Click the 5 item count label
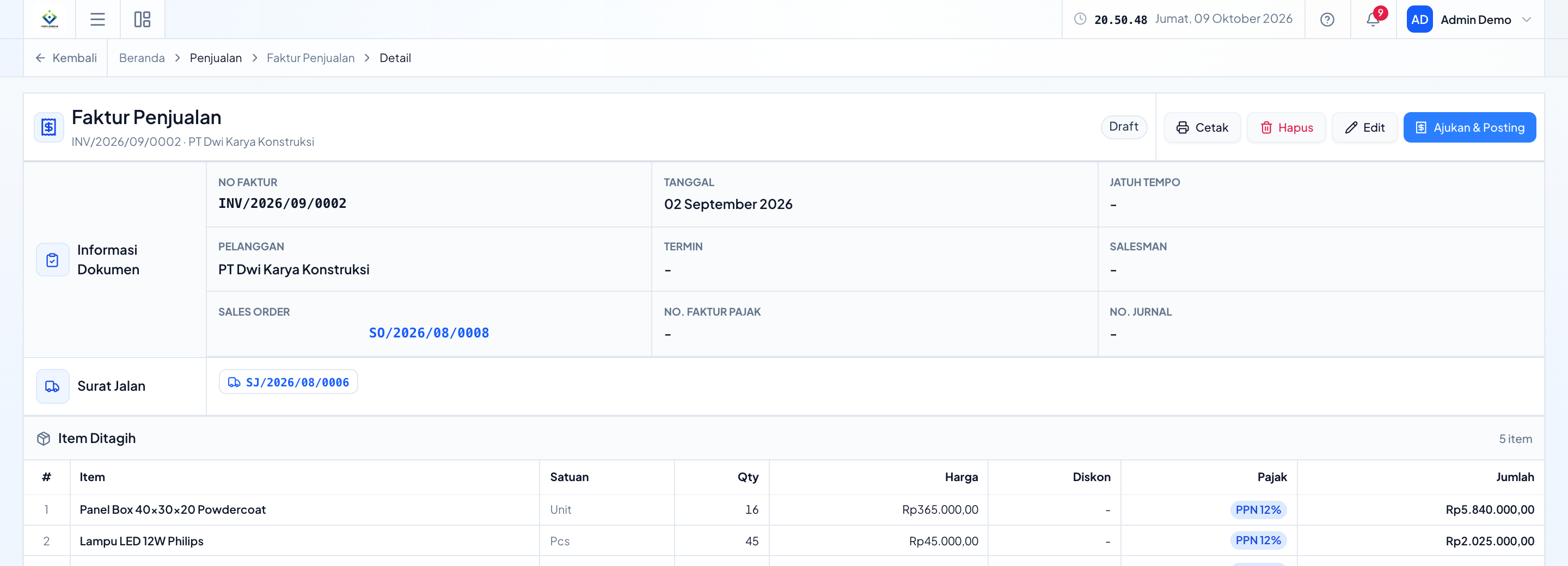Image resolution: width=1568 pixels, height=566 pixels. click(1515, 439)
